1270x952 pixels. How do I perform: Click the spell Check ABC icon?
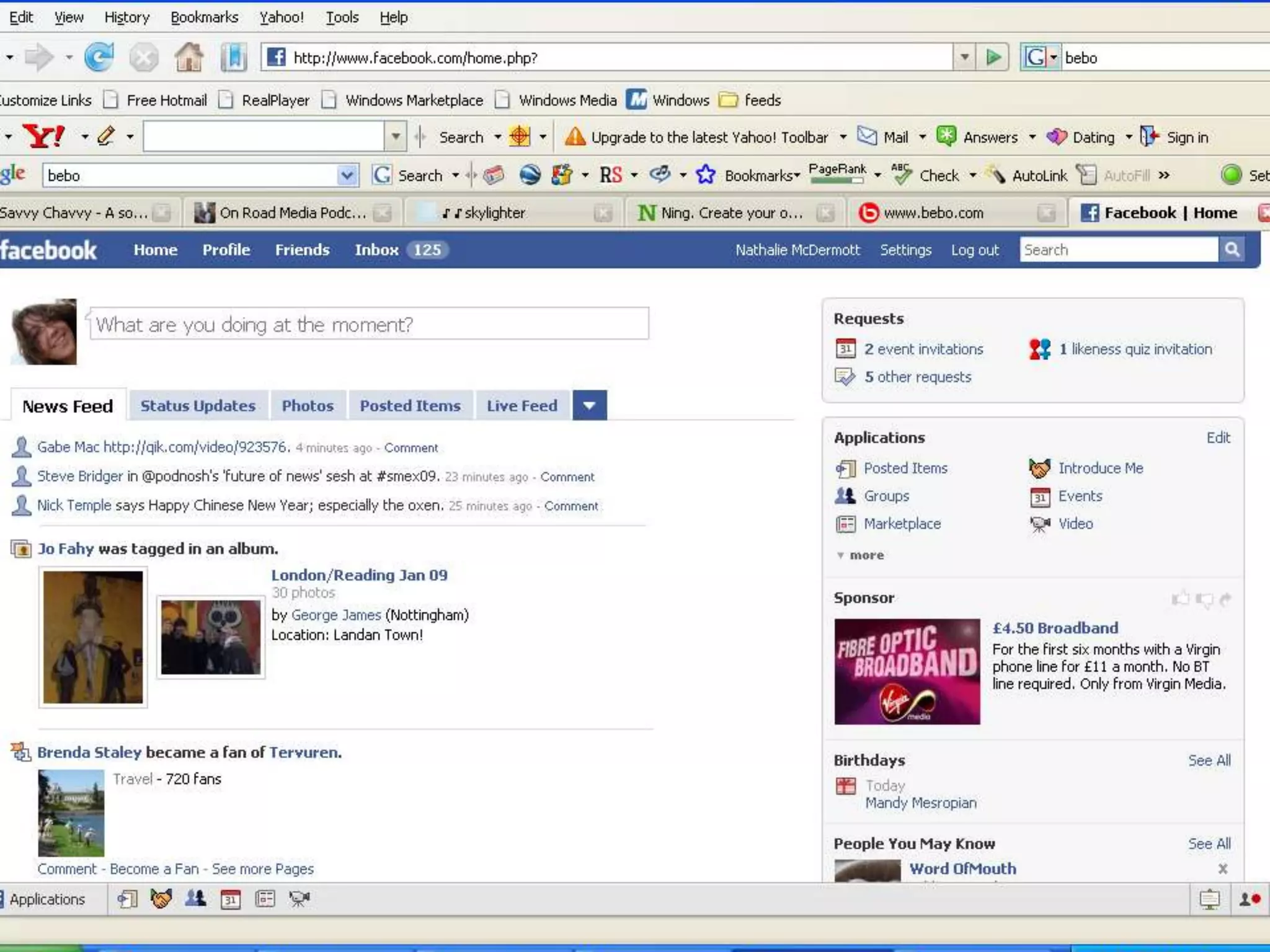pyautogui.click(x=901, y=175)
